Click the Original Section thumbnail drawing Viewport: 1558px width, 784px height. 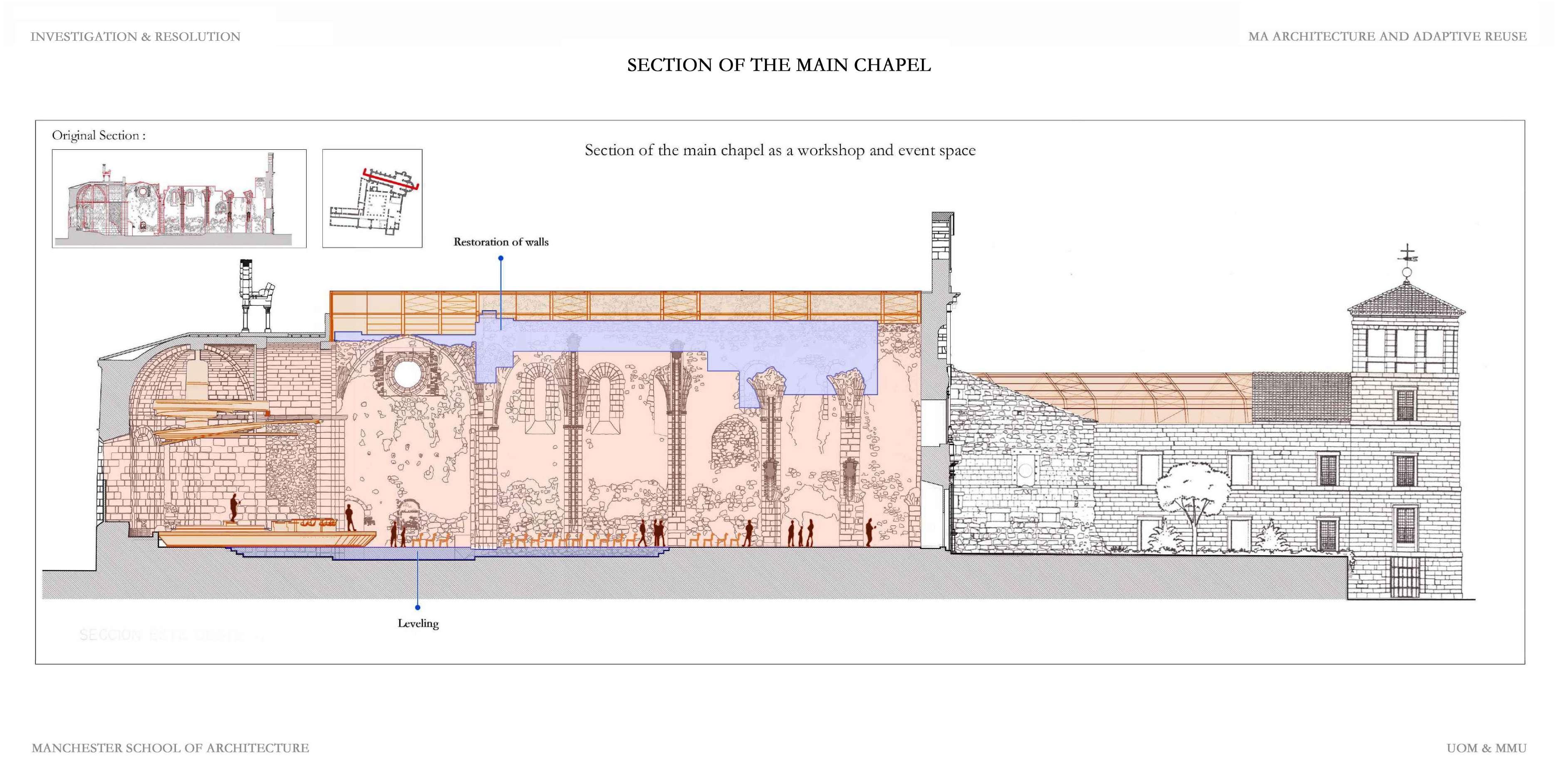point(179,198)
